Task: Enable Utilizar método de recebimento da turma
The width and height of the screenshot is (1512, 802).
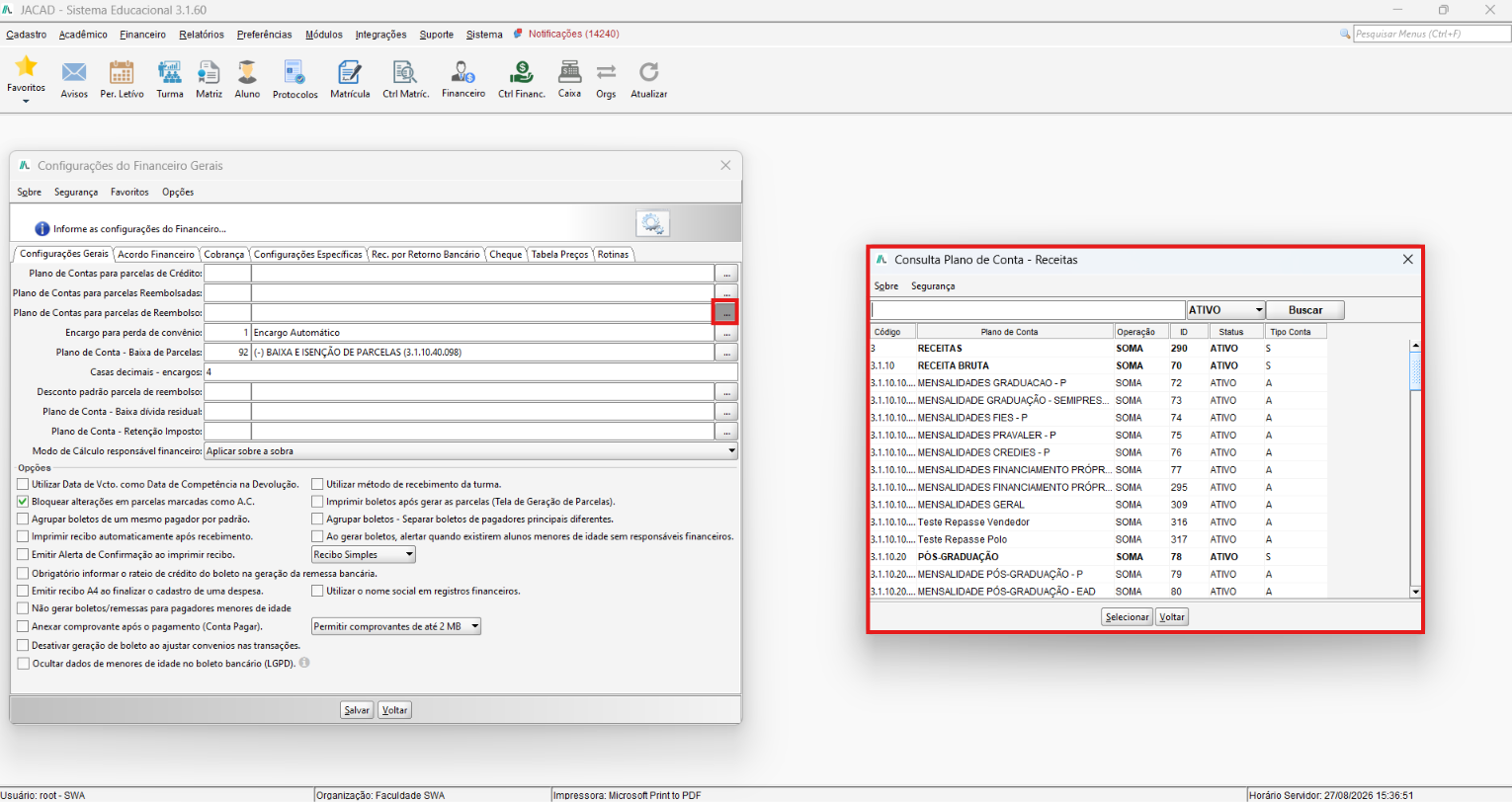Action: (318, 484)
